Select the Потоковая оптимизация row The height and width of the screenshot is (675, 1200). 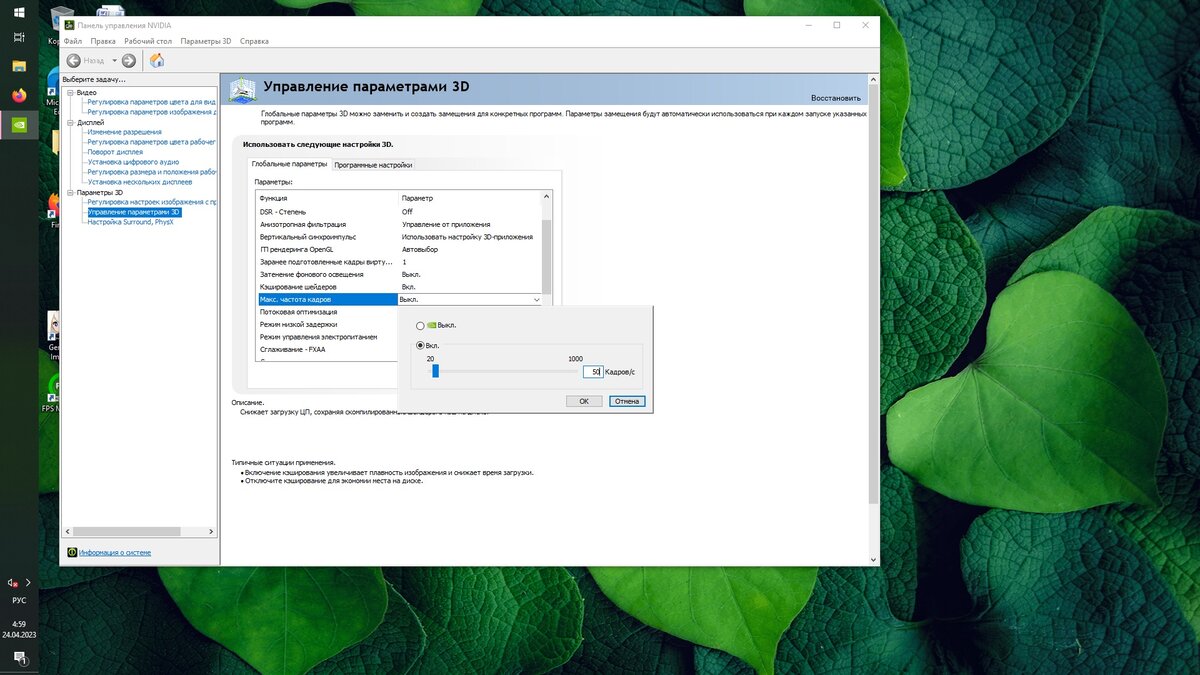tap(327, 312)
